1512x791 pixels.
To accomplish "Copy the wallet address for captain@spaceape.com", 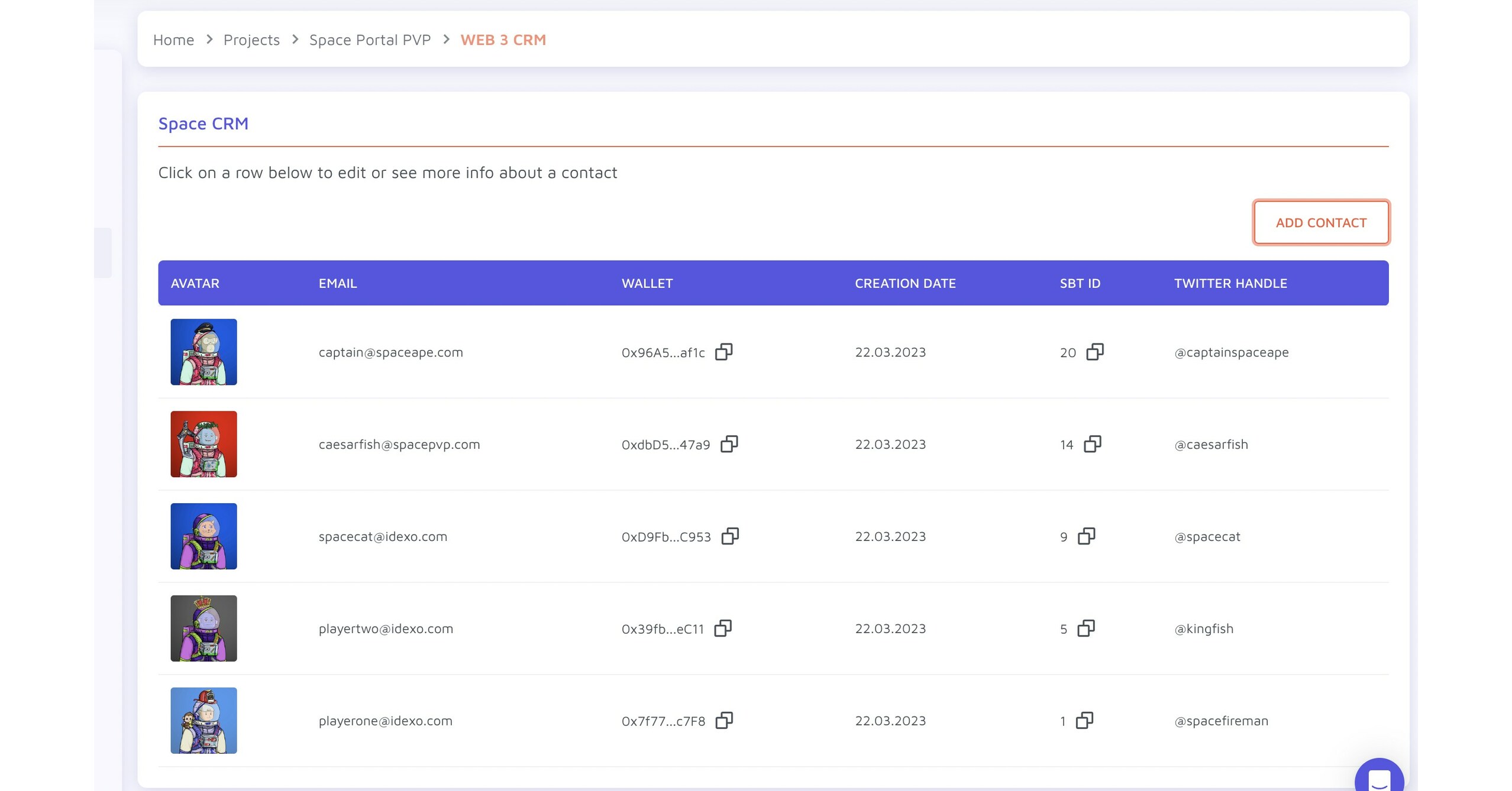I will [x=724, y=352].
